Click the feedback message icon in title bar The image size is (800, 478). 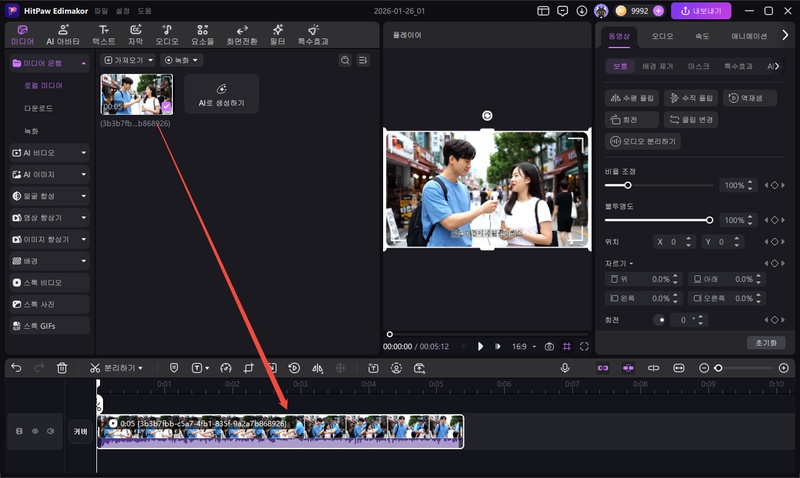562,11
